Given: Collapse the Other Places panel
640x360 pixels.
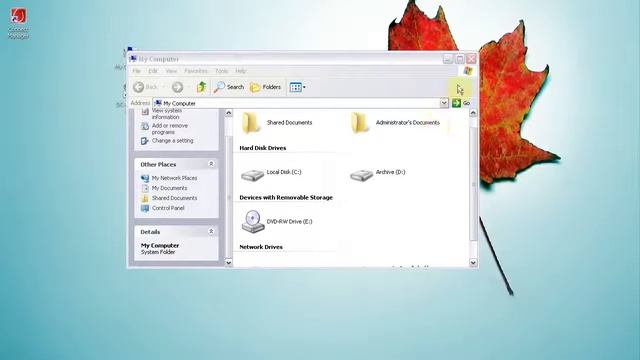Looking at the screenshot, I should click(211, 164).
